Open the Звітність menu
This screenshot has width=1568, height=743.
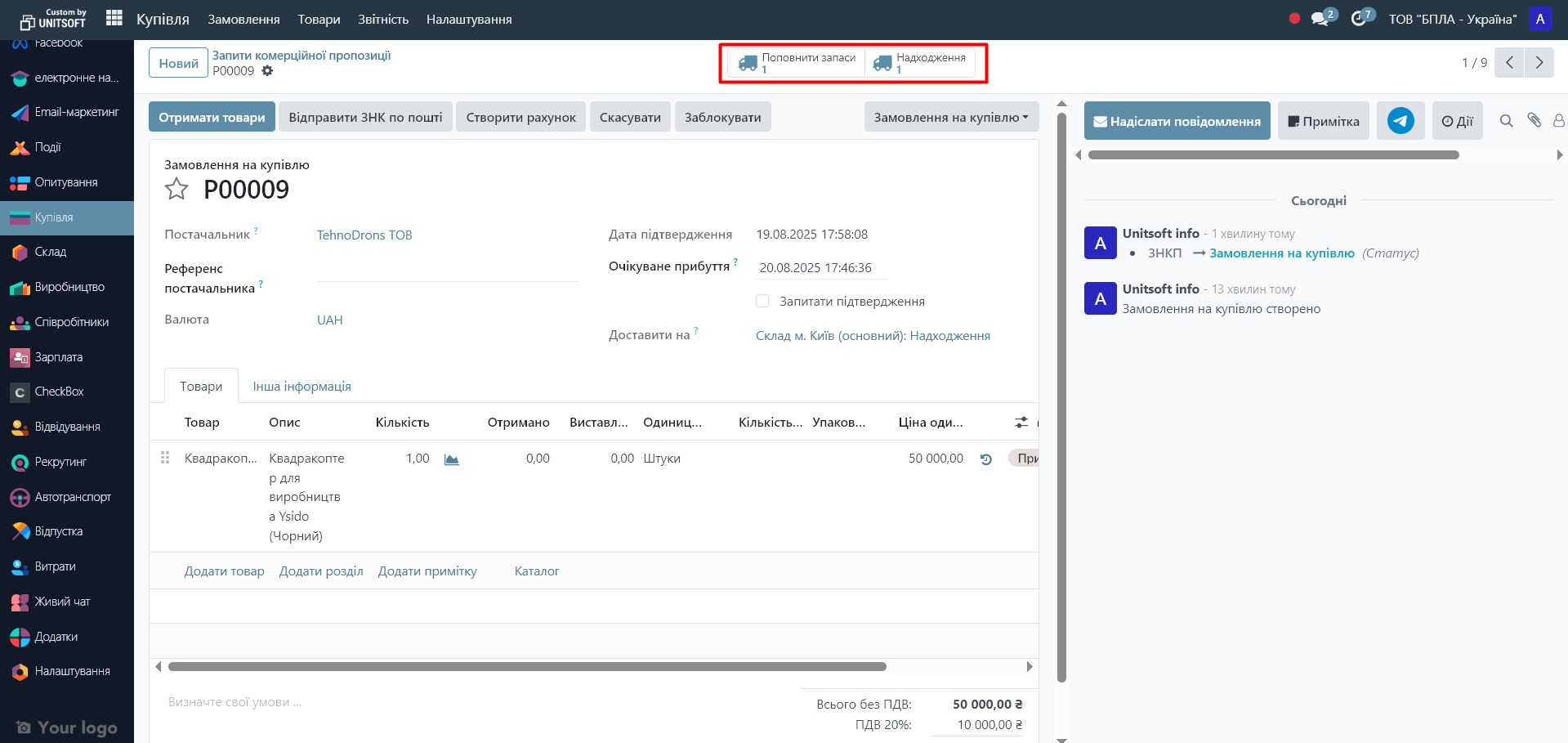point(382,19)
